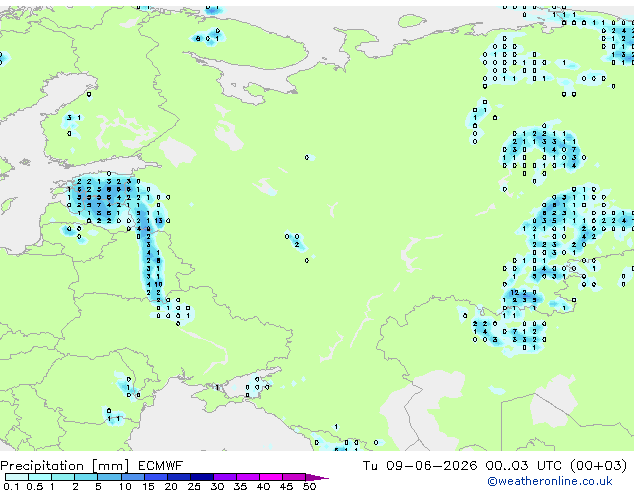Screen dimensions: 634x490
Task: Click the '00..03 UTC' time range text
Action: pos(524,466)
